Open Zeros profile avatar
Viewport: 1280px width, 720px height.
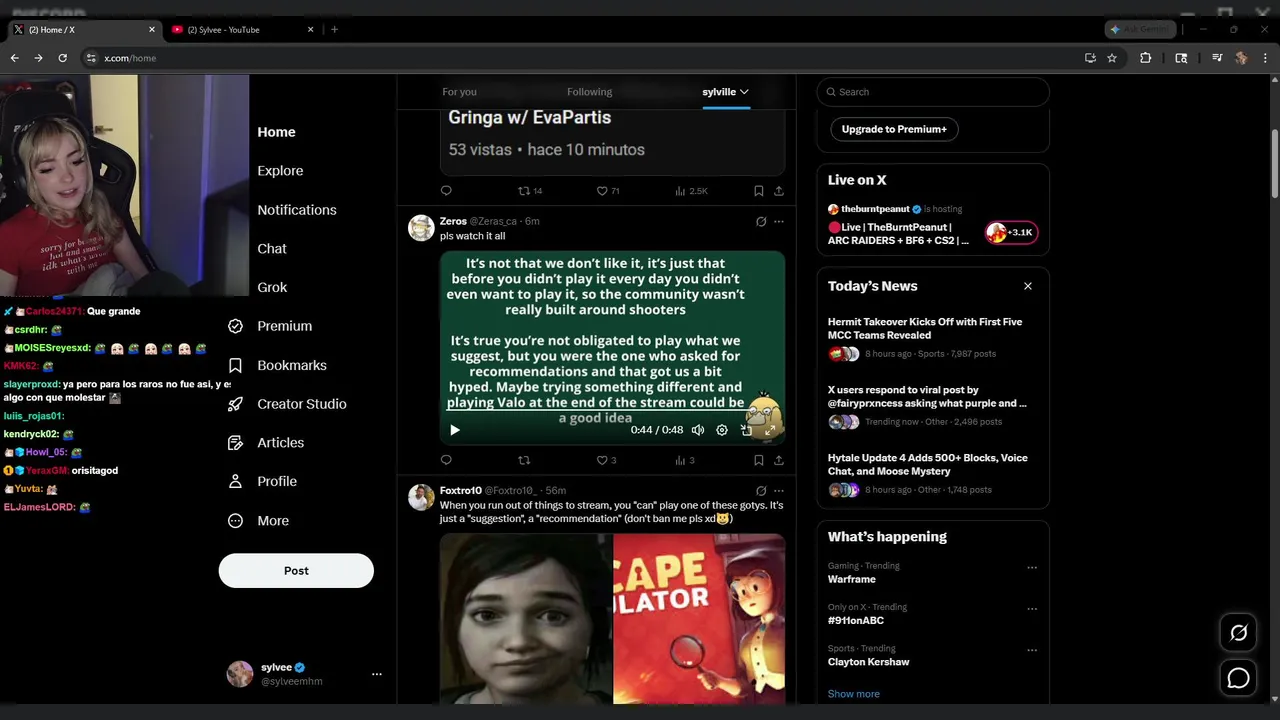tap(421, 227)
